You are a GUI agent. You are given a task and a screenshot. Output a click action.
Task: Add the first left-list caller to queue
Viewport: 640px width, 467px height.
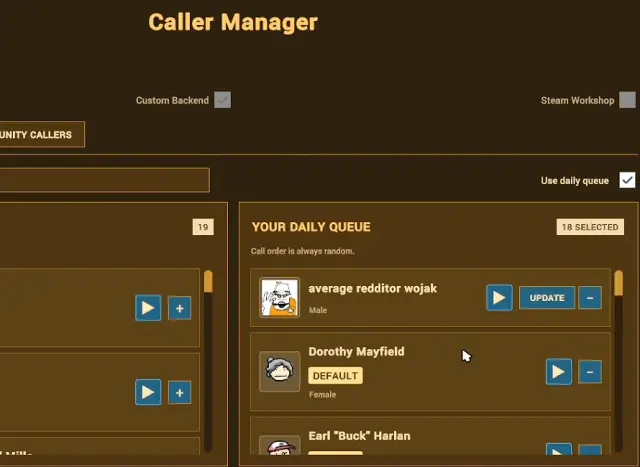coord(180,308)
